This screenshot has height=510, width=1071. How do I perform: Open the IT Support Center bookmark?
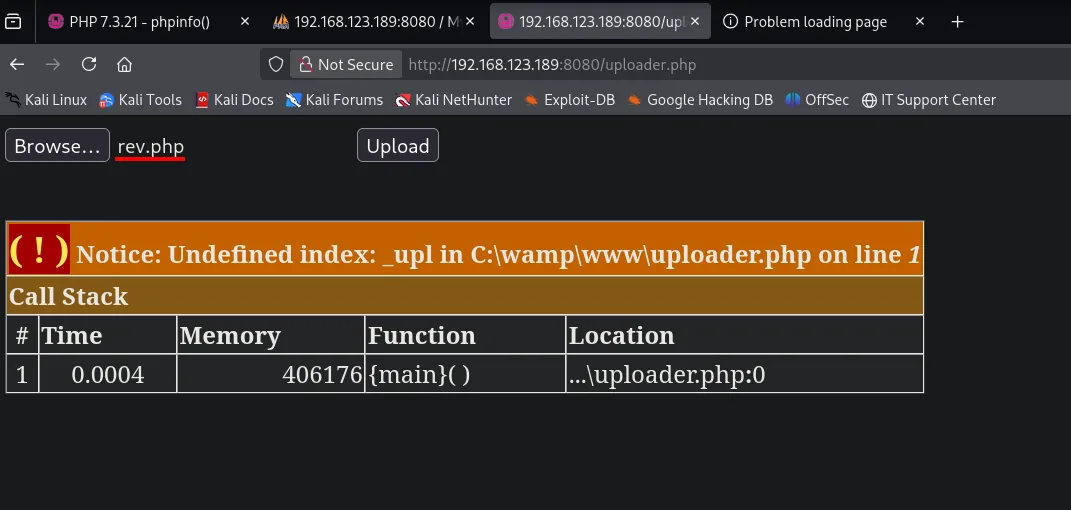click(x=929, y=100)
